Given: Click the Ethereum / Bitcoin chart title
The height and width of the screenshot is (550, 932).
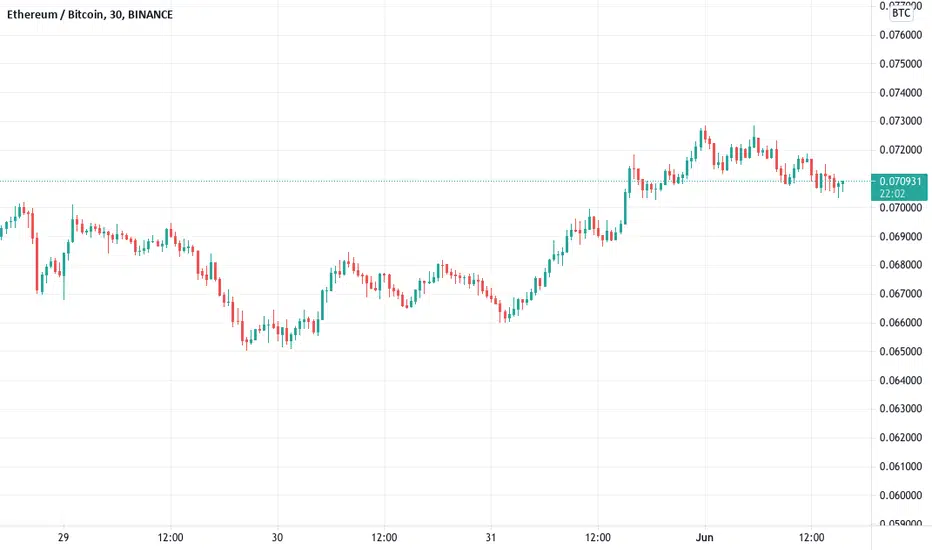Looking at the screenshot, I should point(90,14).
